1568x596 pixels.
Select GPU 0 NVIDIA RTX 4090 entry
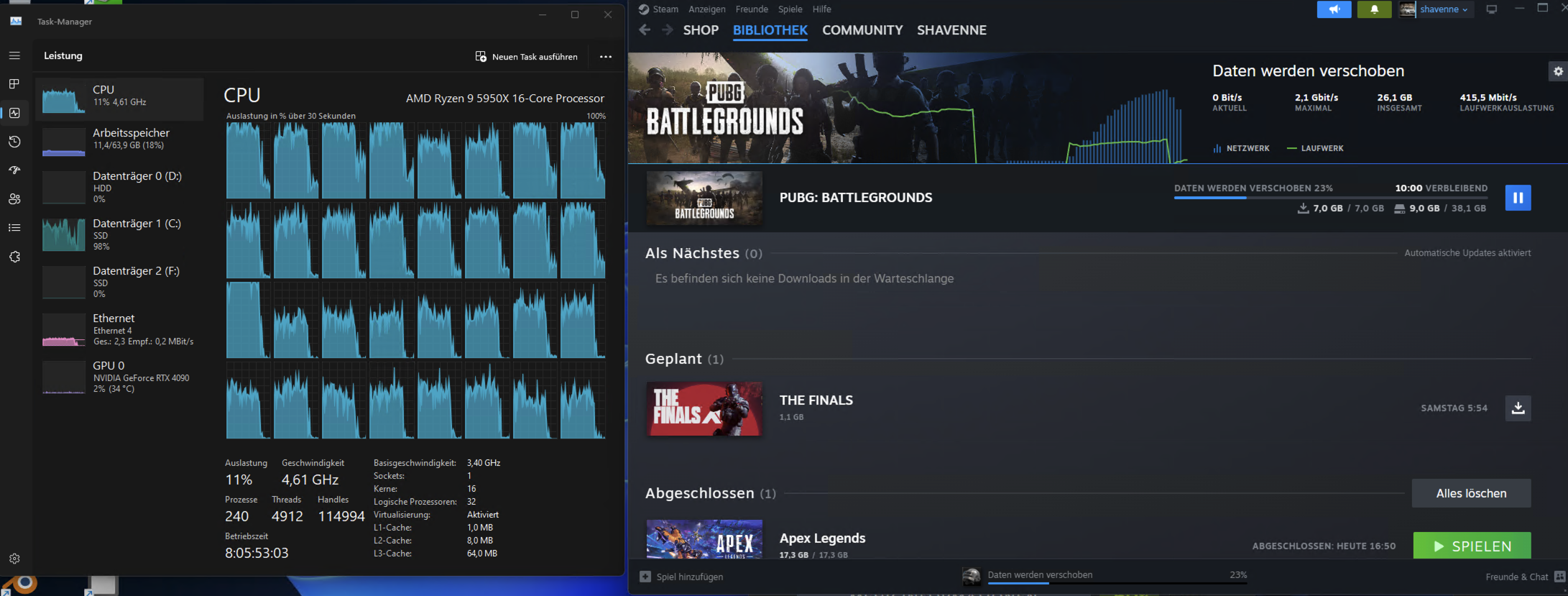(x=120, y=377)
